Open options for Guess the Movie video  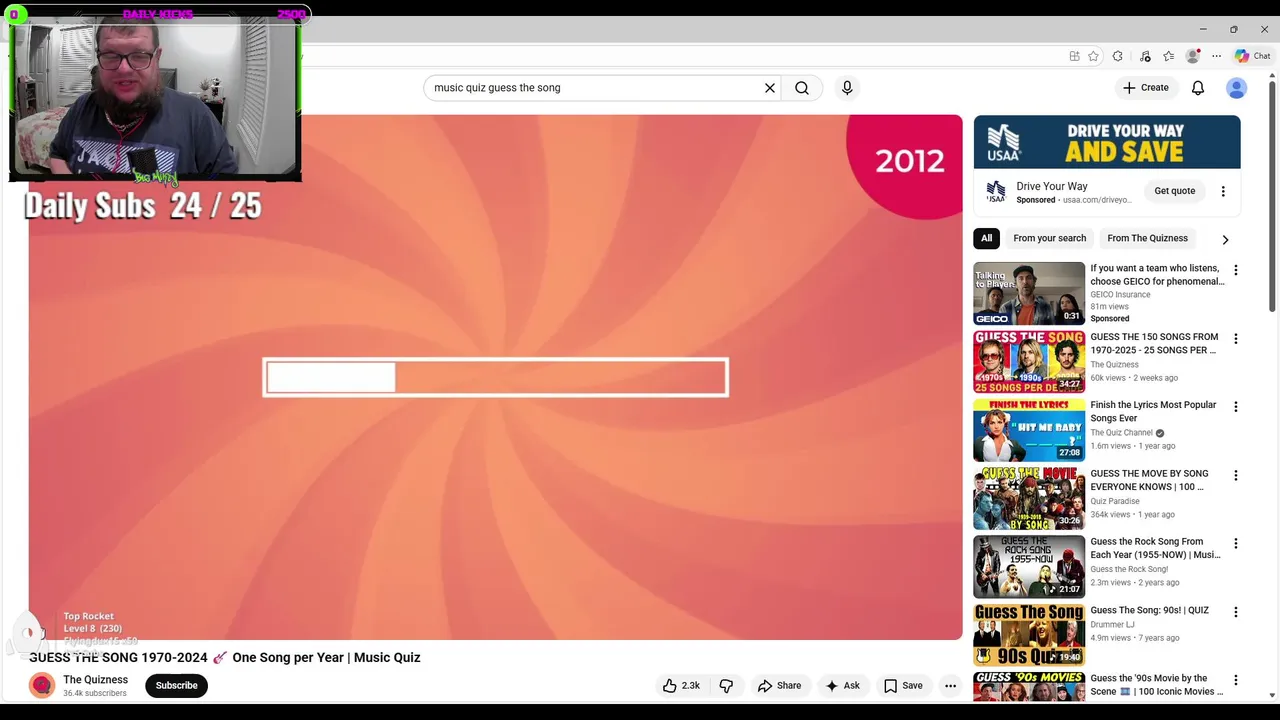tap(1236, 476)
